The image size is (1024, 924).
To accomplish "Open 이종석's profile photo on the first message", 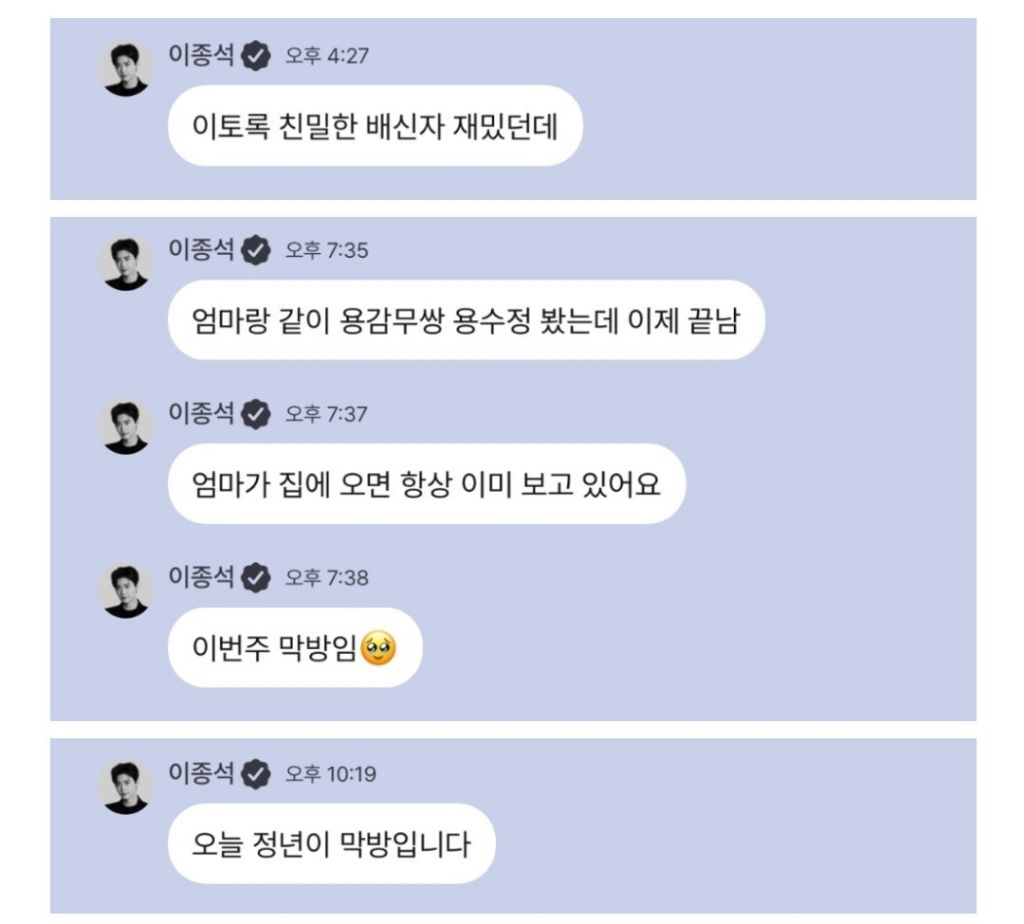I will coord(124,66).
